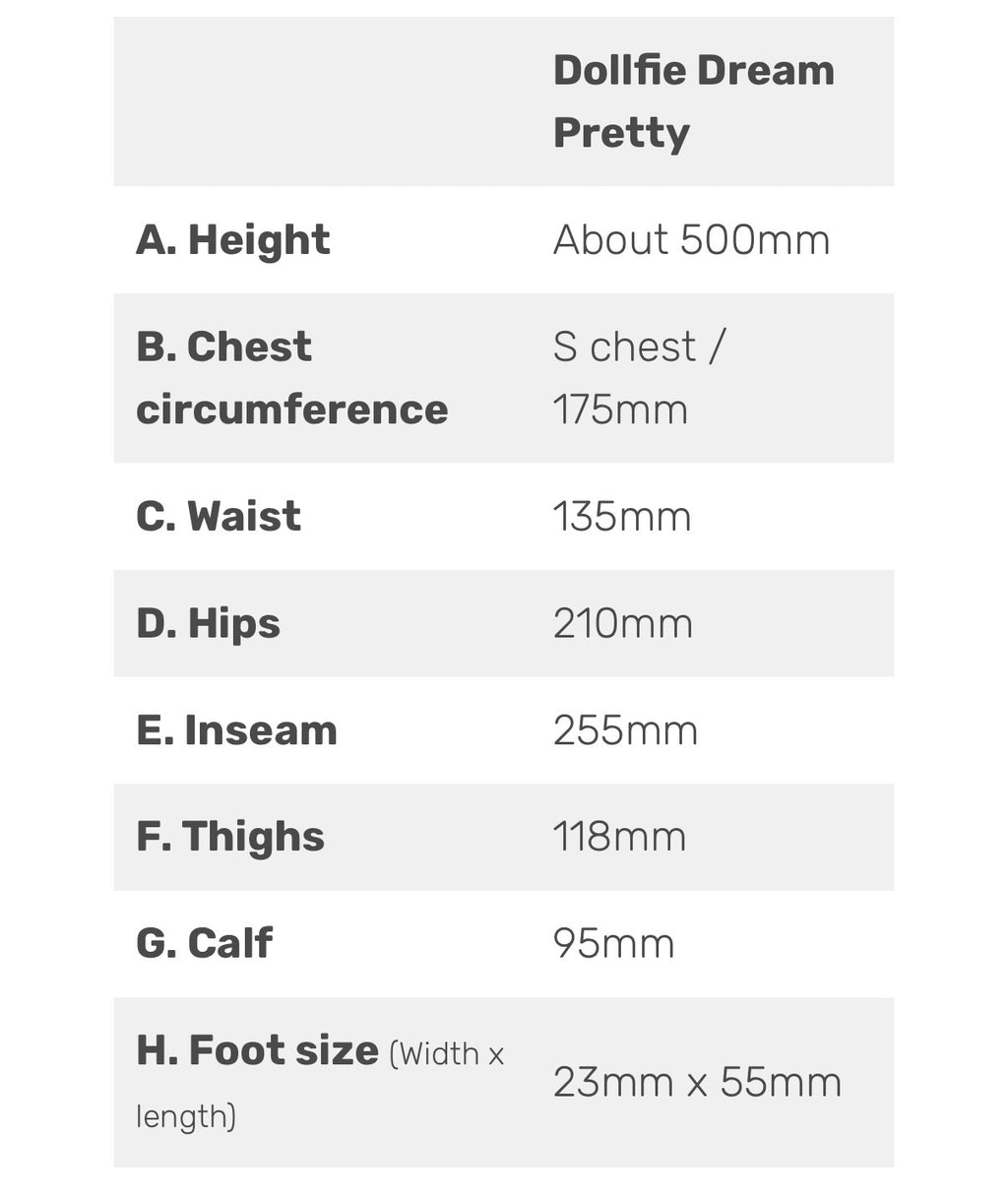Select the G. Calf row label

pyautogui.click(x=205, y=943)
